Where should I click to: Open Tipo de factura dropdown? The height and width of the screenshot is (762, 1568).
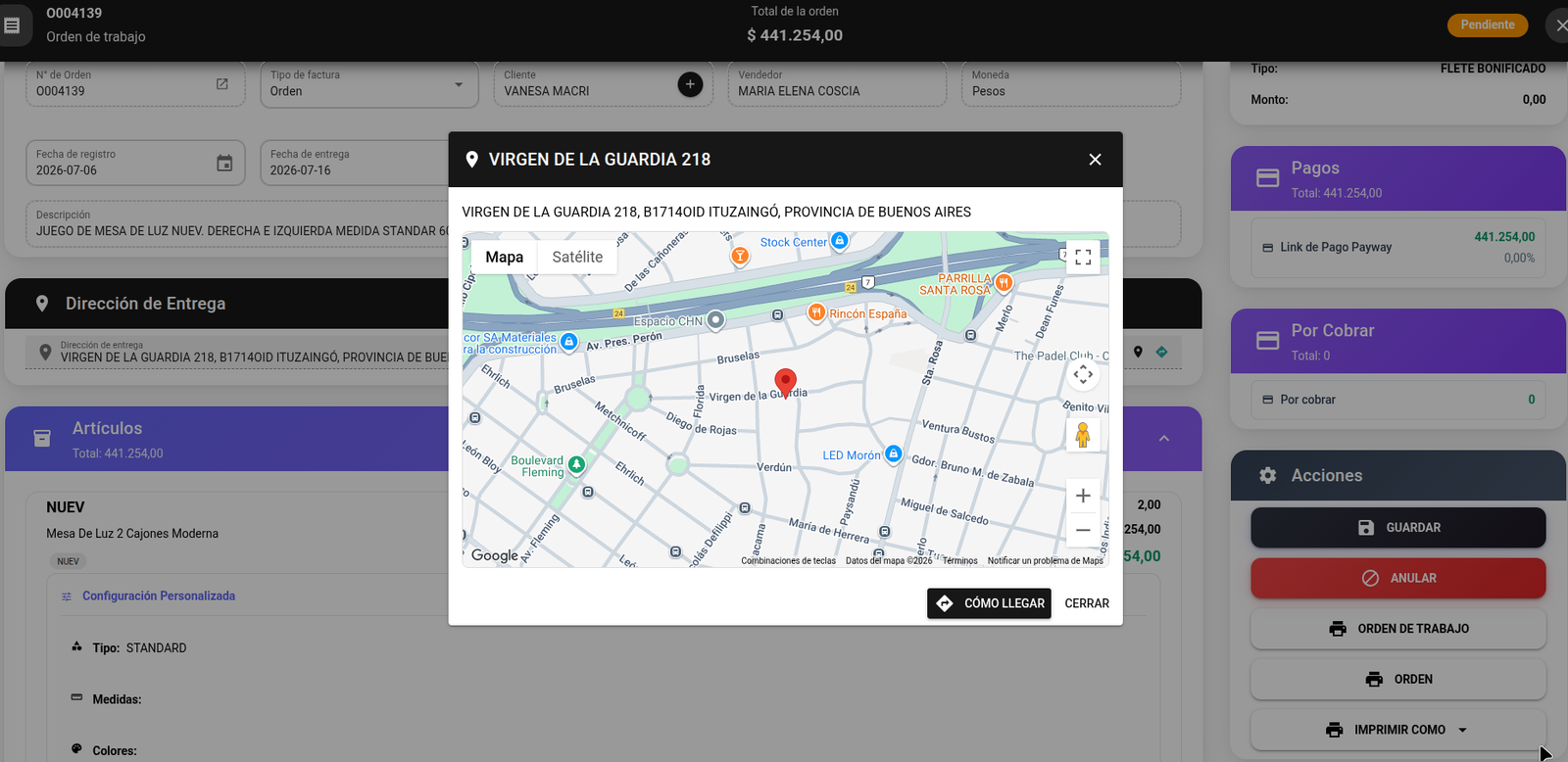click(x=368, y=84)
